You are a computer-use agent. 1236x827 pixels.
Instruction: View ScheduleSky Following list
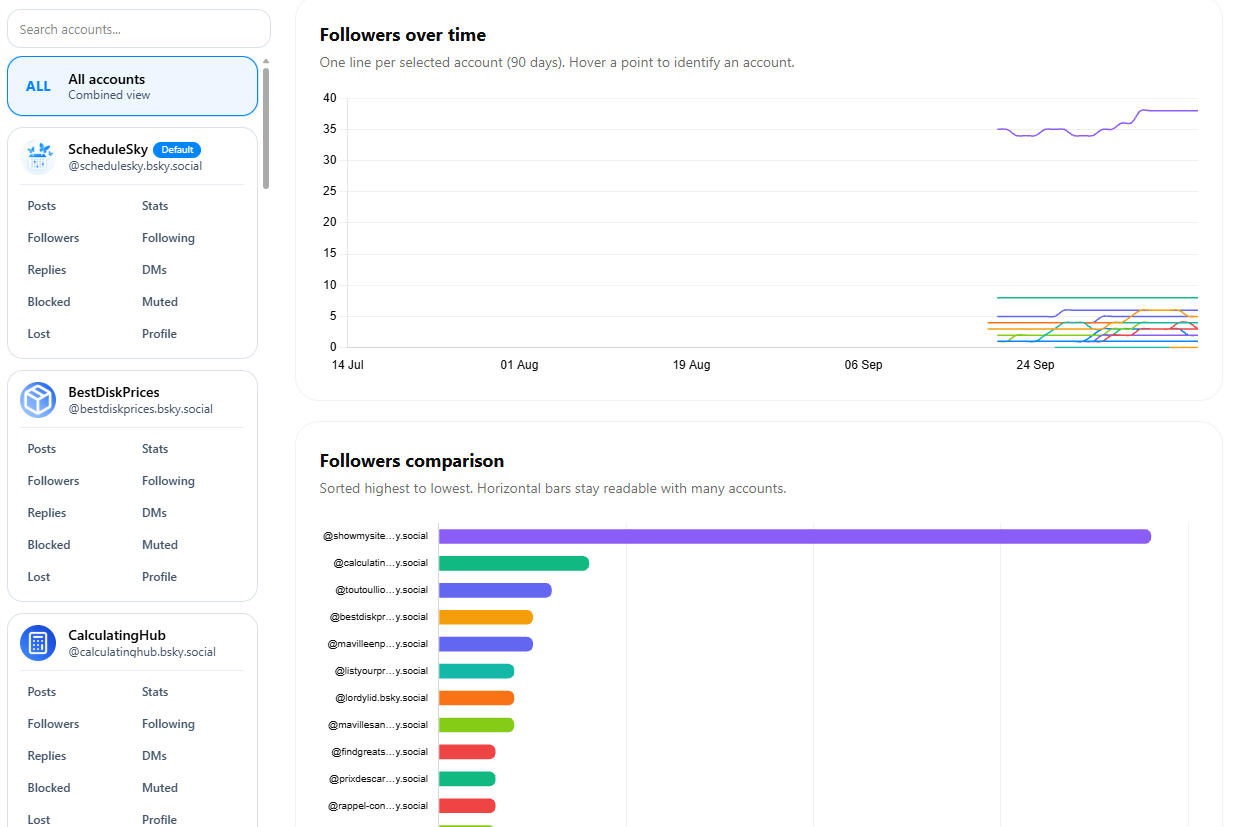(168, 238)
